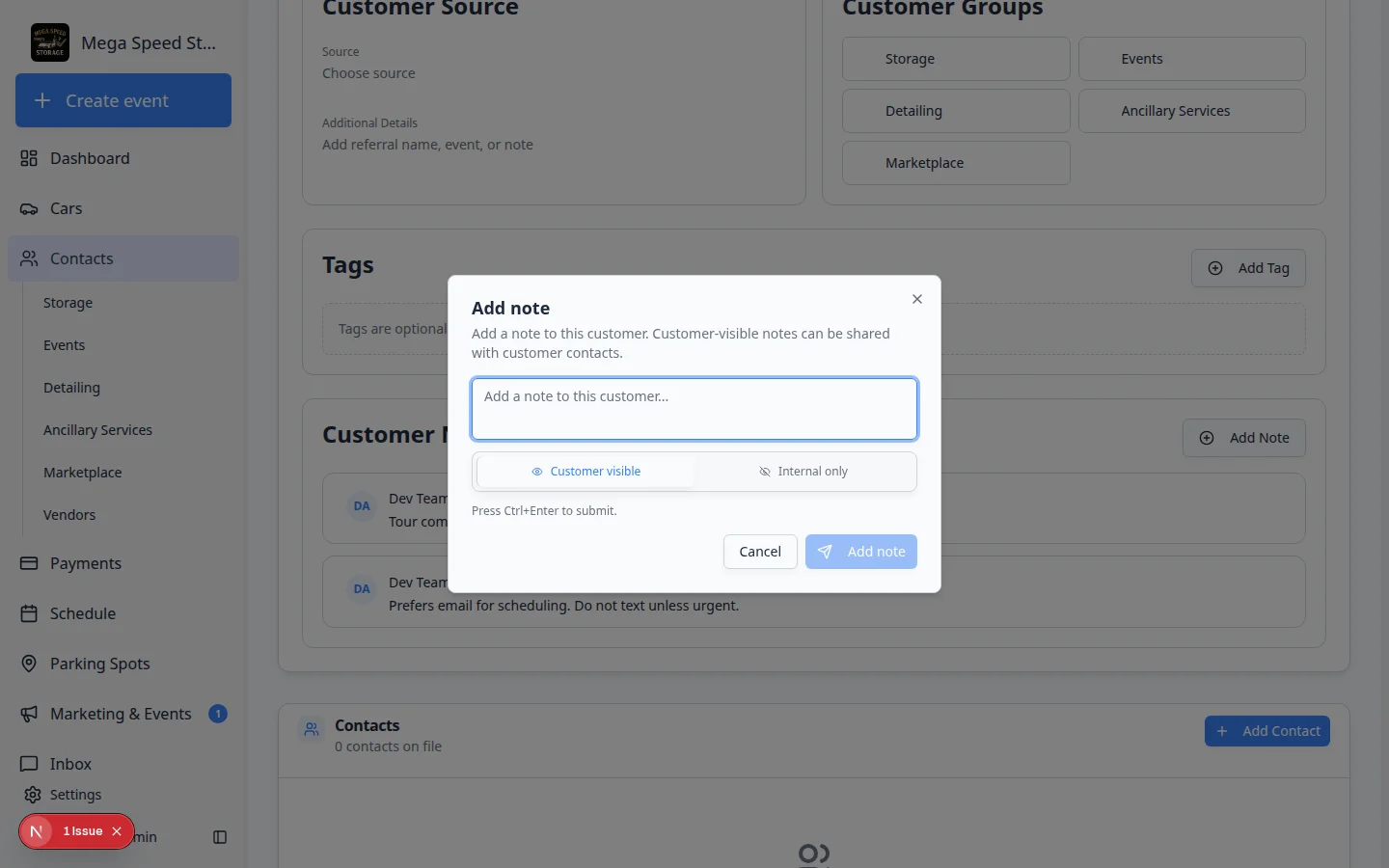Click the '0 contacts on file' text

pyautogui.click(x=388, y=746)
